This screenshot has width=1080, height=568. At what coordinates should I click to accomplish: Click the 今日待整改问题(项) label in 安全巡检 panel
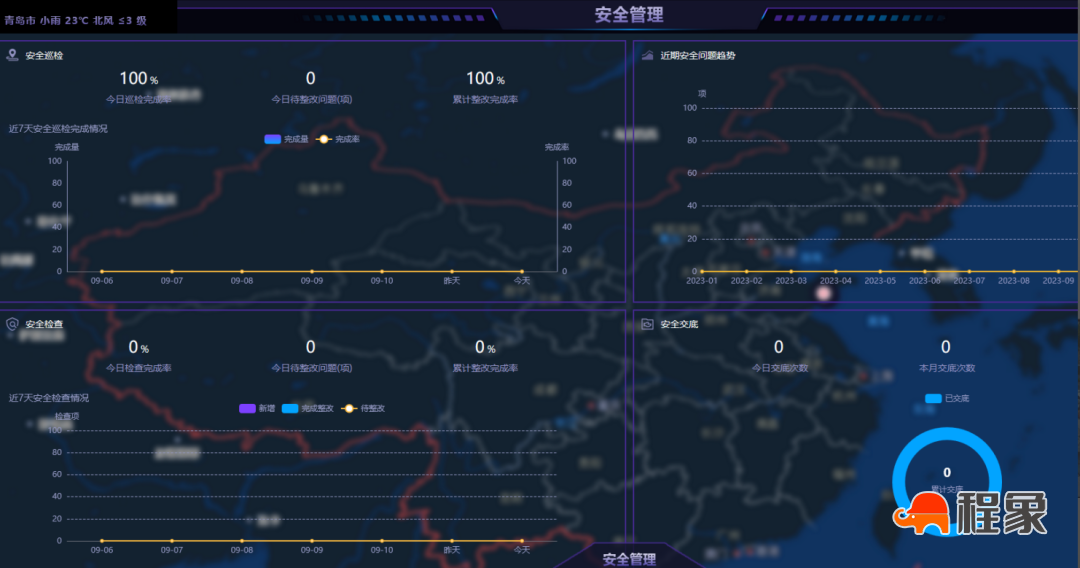(311, 99)
